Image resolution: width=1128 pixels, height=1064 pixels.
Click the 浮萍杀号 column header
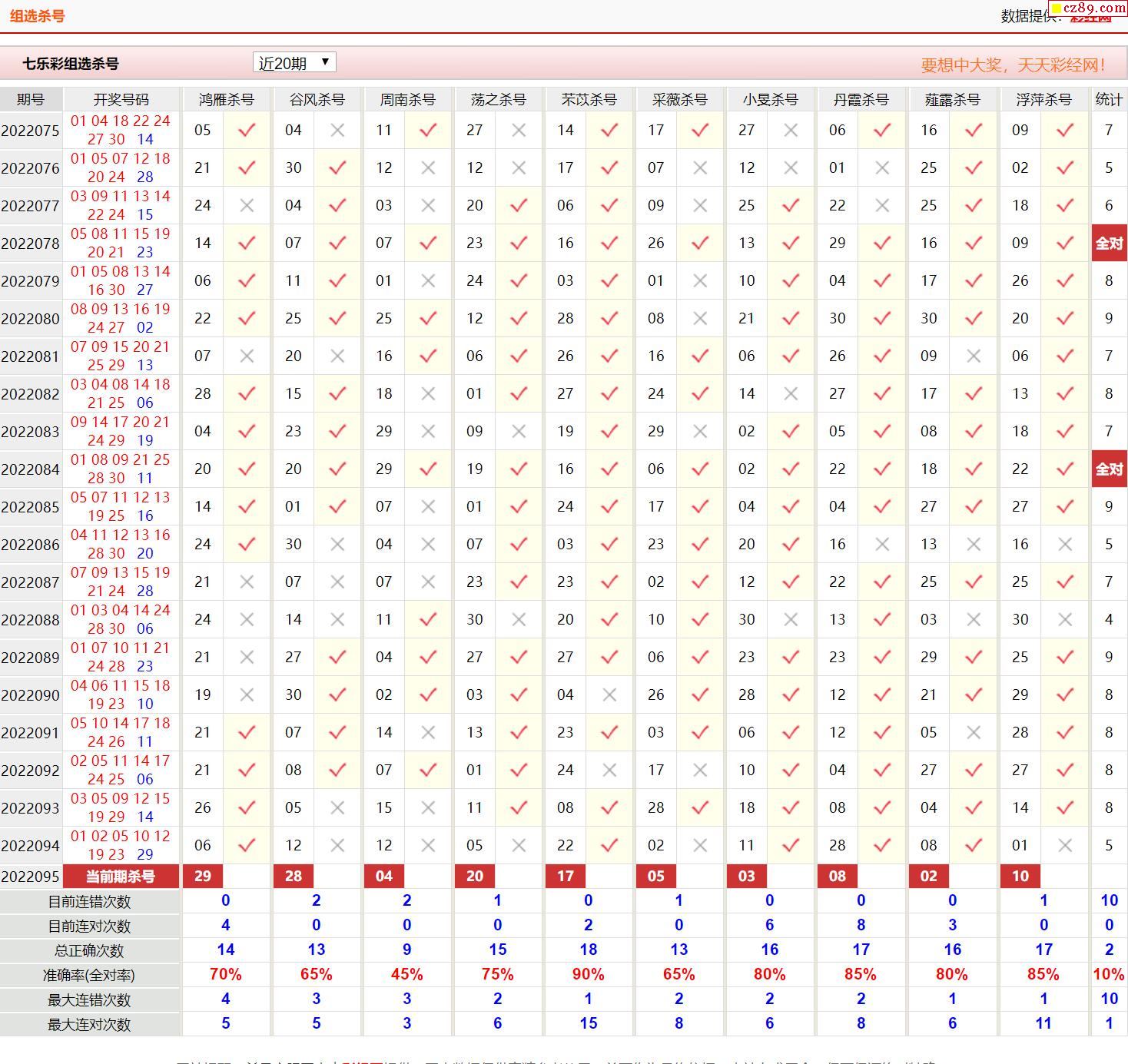pyautogui.click(x=1044, y=100)
